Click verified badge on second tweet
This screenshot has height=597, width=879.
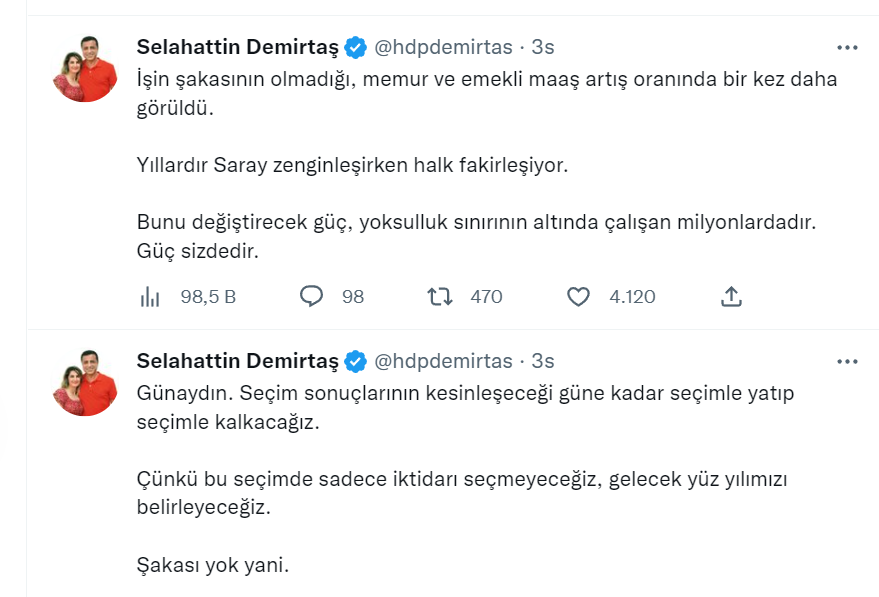pyautogui.click(x=355, y=361)
